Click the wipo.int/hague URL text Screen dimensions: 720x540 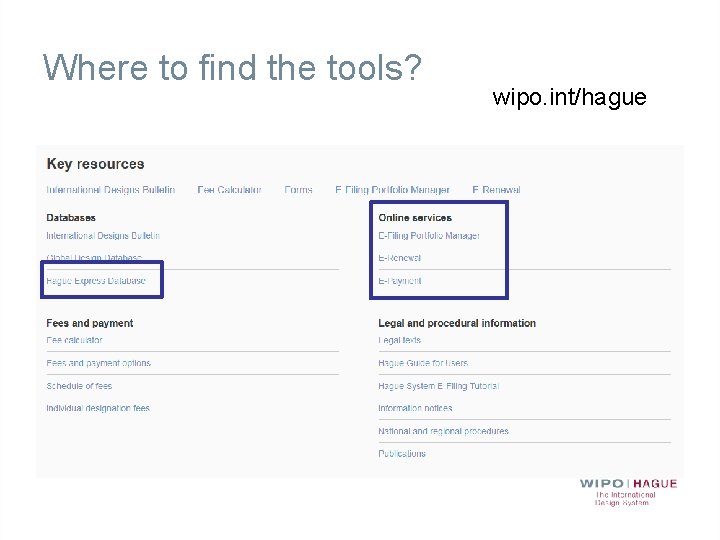click(x=569, y=97)
